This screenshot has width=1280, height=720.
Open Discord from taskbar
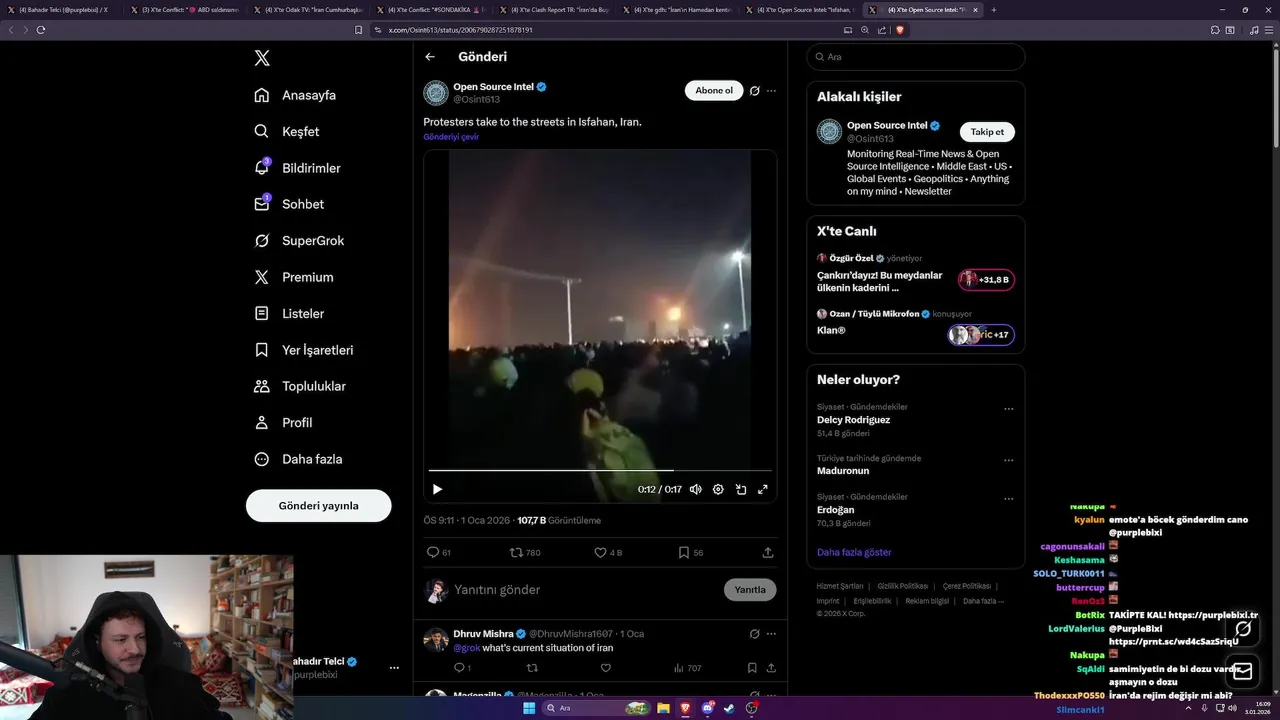[707, 708]
